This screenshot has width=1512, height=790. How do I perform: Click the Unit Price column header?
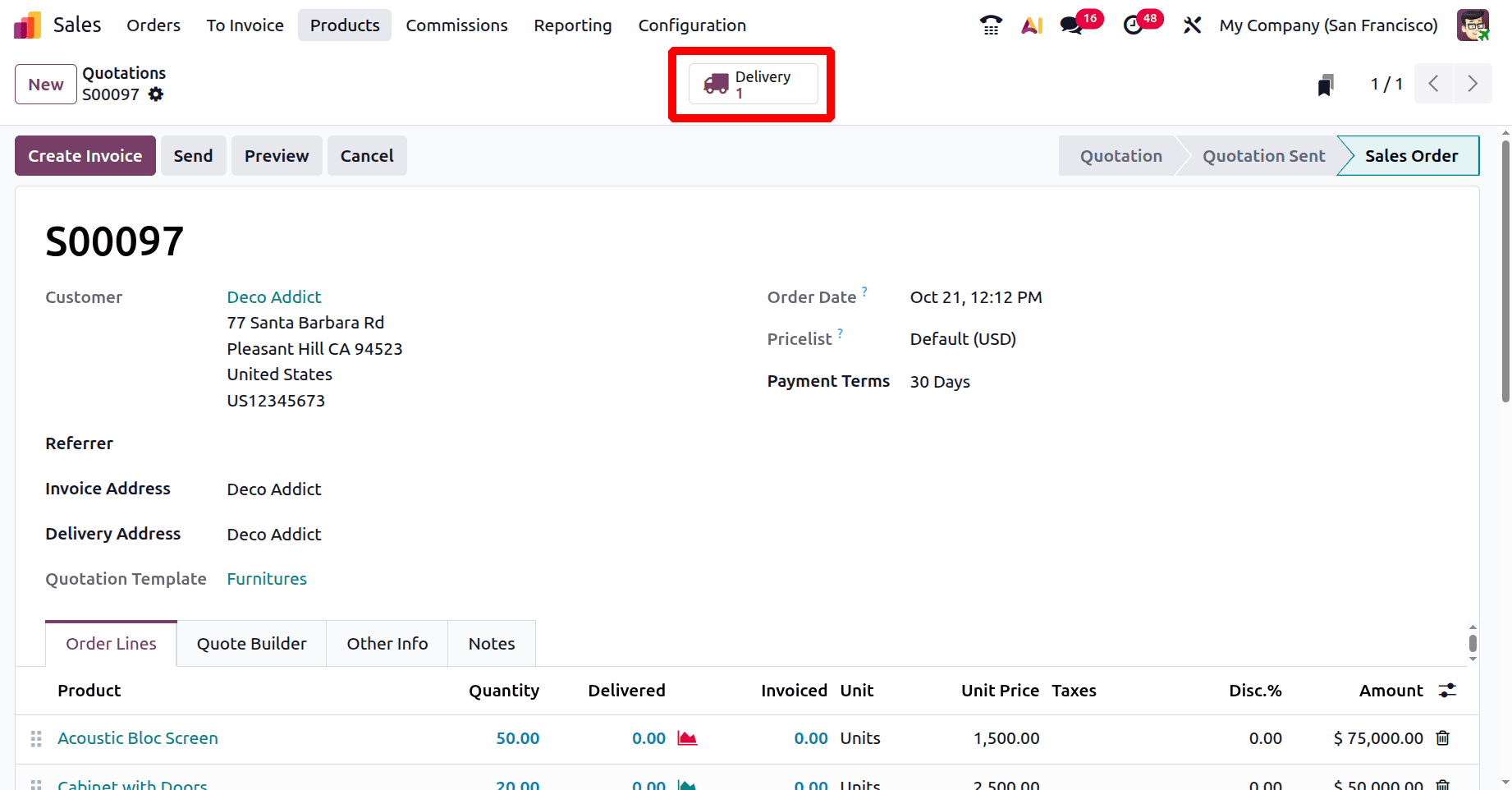point(1000,691)
